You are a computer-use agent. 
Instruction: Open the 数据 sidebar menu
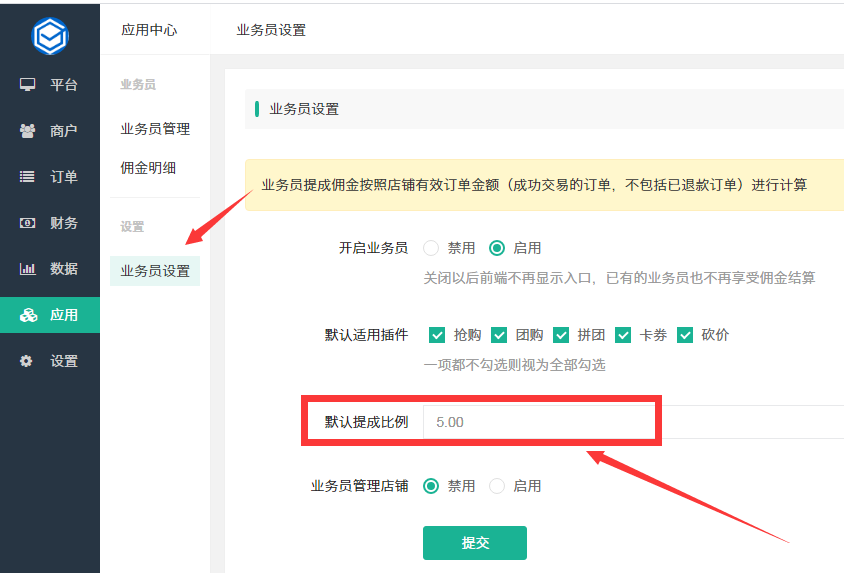[50, 268]
